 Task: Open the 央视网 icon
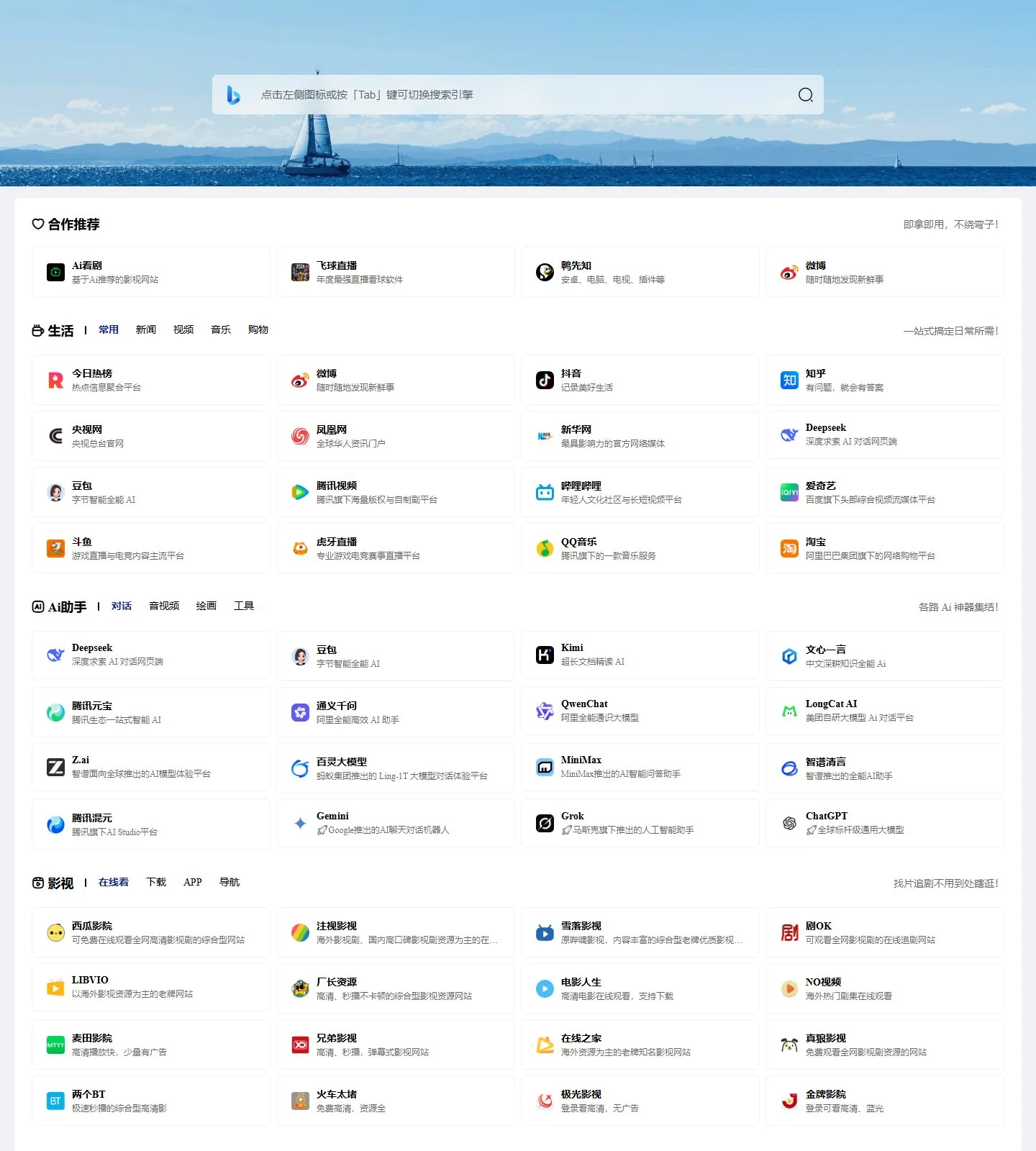pos(55,436)
